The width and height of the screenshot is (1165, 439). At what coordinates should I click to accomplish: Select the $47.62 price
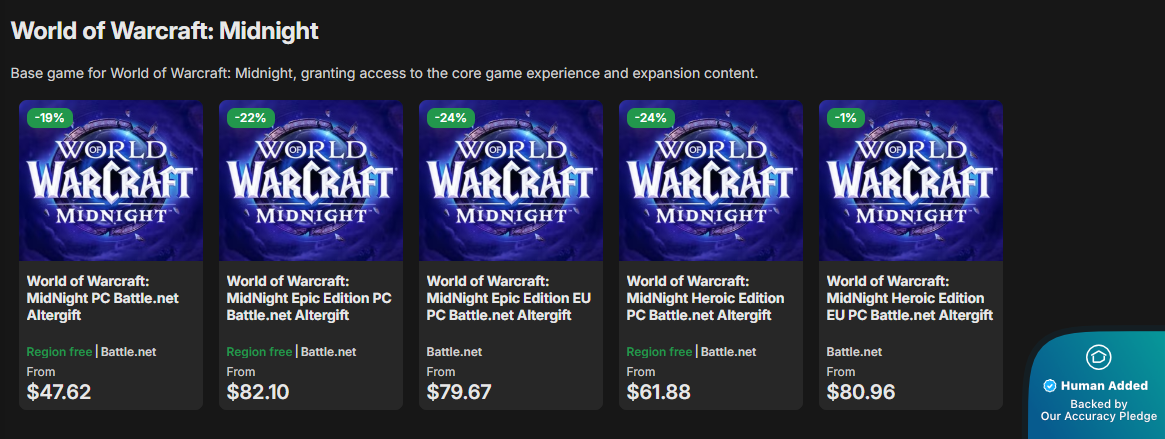click(59, 391)
